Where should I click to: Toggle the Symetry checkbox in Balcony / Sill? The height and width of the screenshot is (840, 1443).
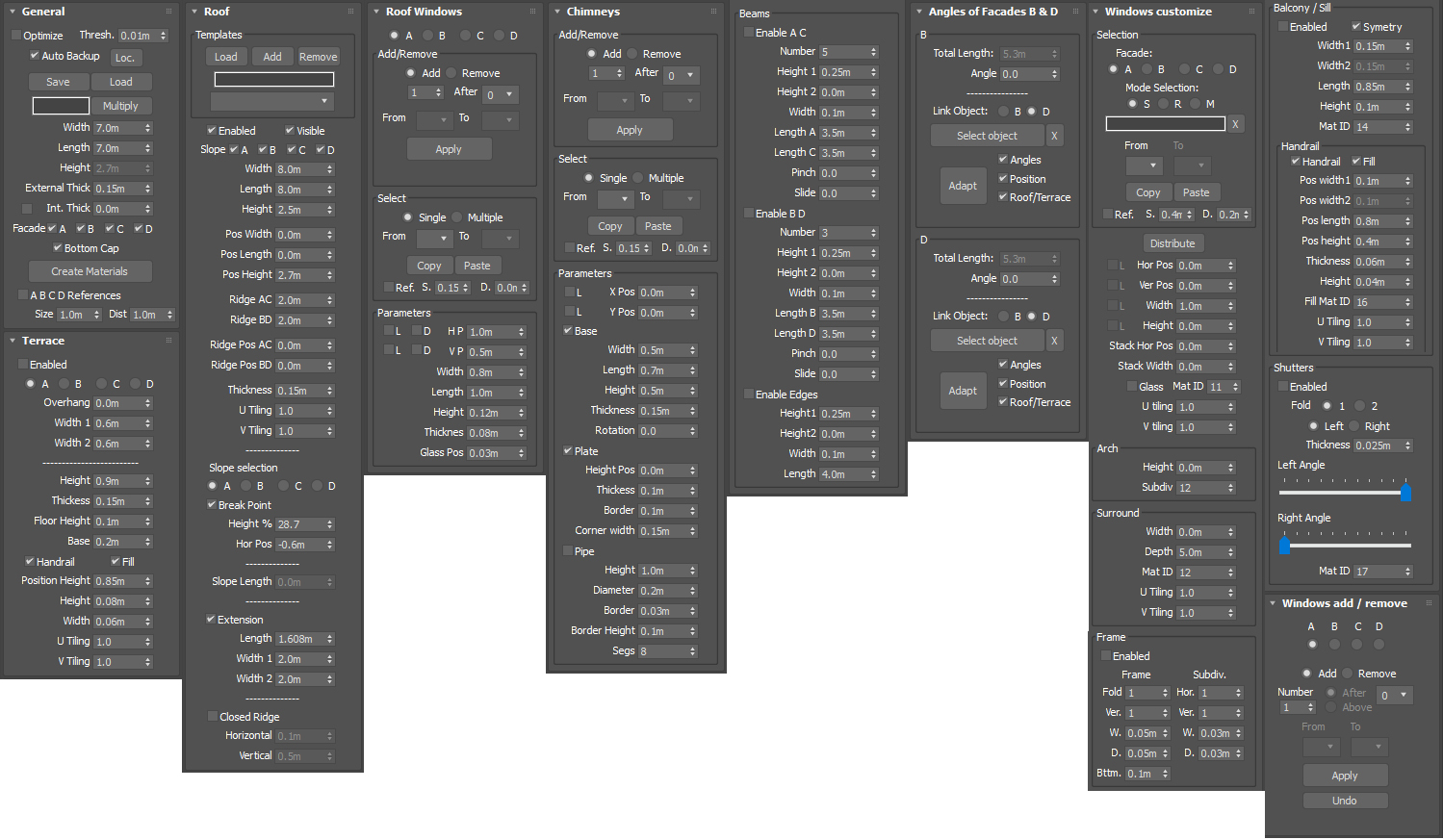[x=1356, y=27]
